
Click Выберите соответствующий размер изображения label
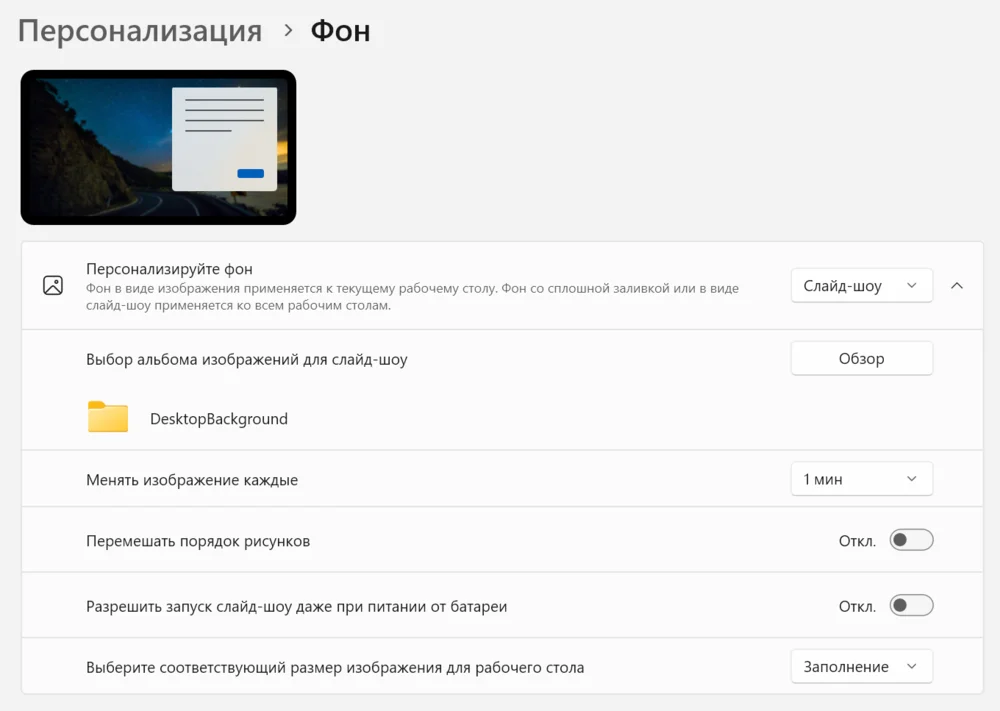point(335,668)
